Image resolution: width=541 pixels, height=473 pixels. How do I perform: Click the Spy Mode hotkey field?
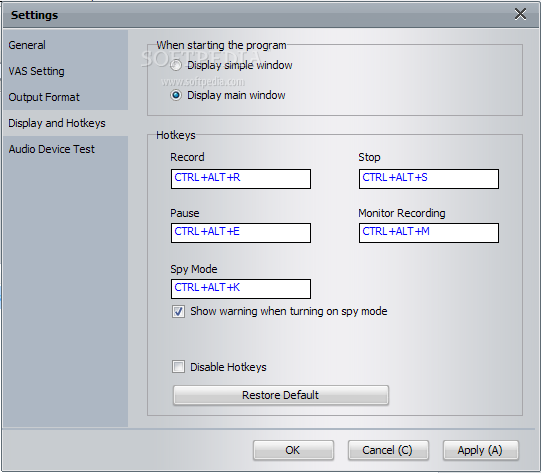[241, 289]
